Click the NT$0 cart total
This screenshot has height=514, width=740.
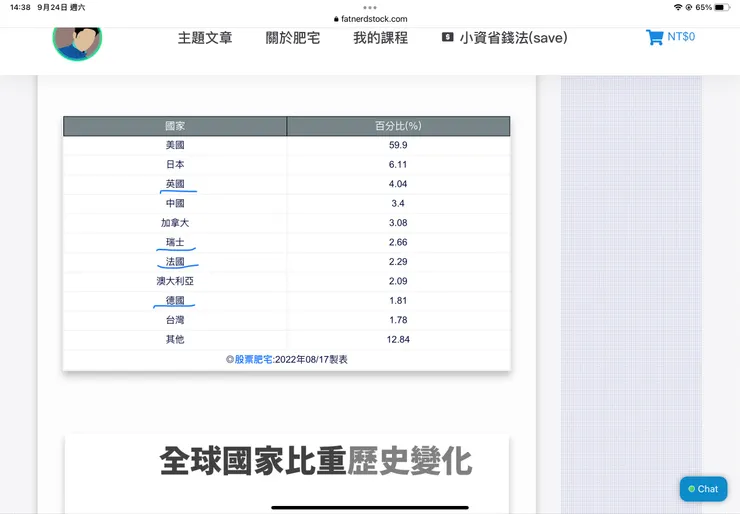681,37
